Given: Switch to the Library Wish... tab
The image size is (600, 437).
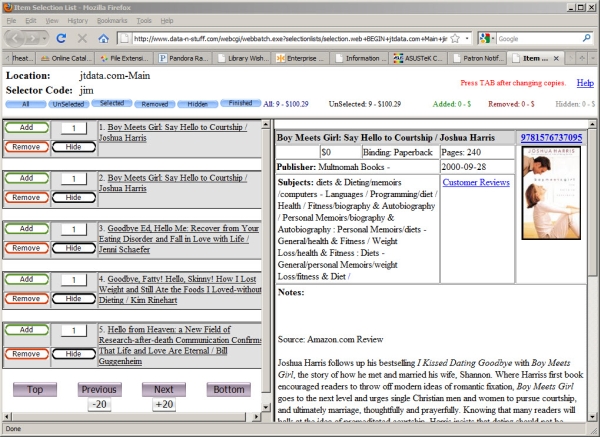Looking at the screenshot, I should click(x=242, y=58).
